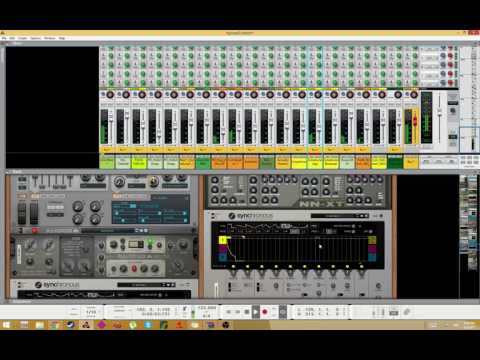Toggle the first step LED under Synchronous display
This screenshot has width=480, height=360.
[233, 267]
